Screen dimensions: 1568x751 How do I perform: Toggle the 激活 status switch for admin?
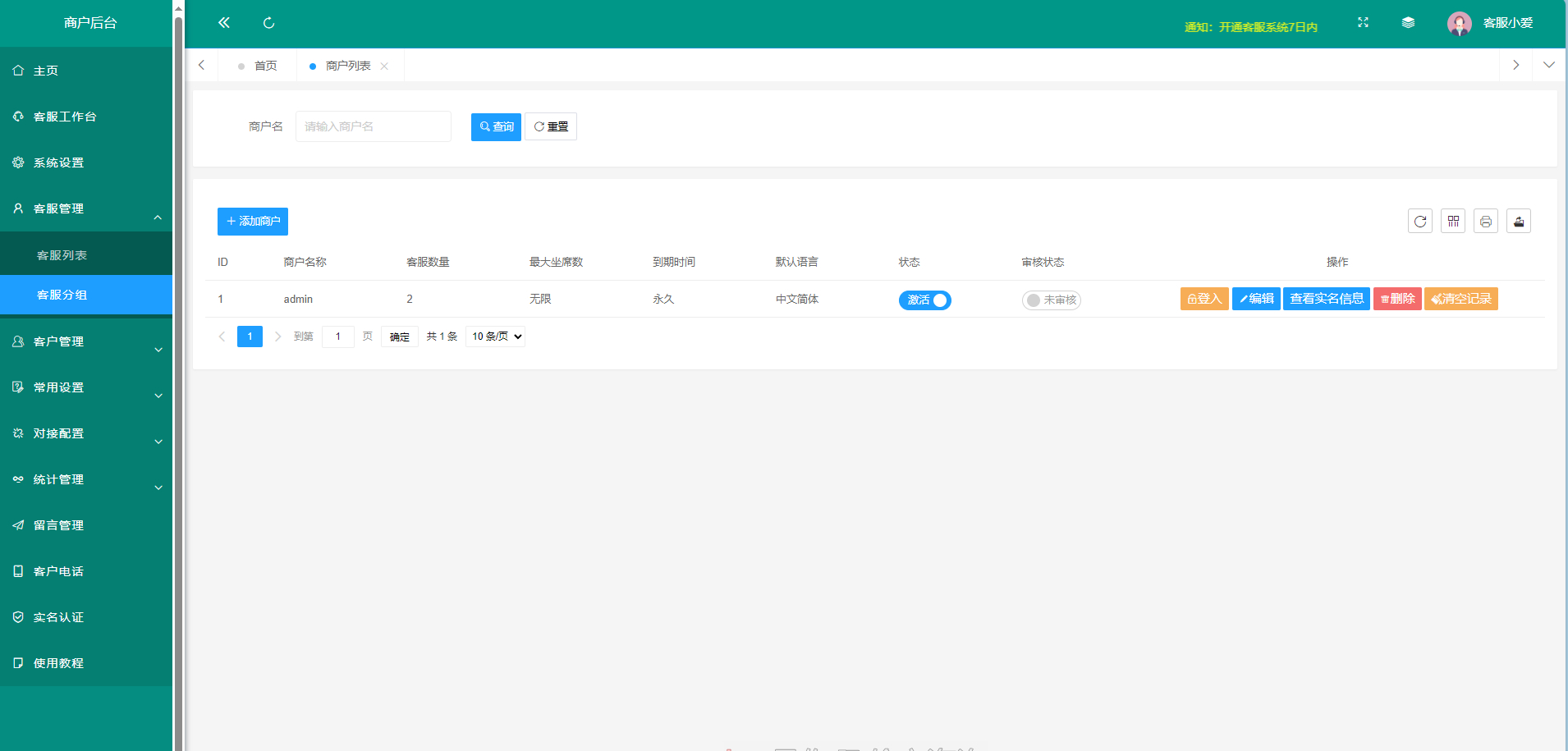[924, 300]
